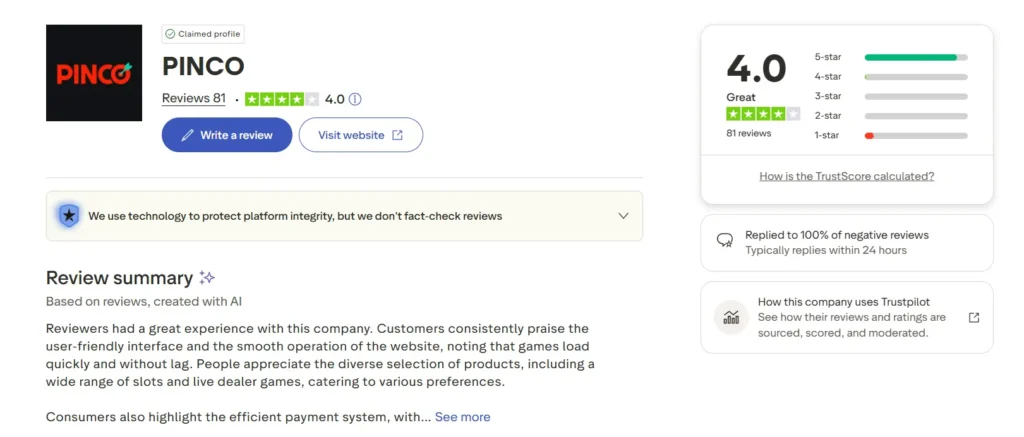1024x437 pixels.
Task: Open the Reviews 81 link
Action: (193, 99)
